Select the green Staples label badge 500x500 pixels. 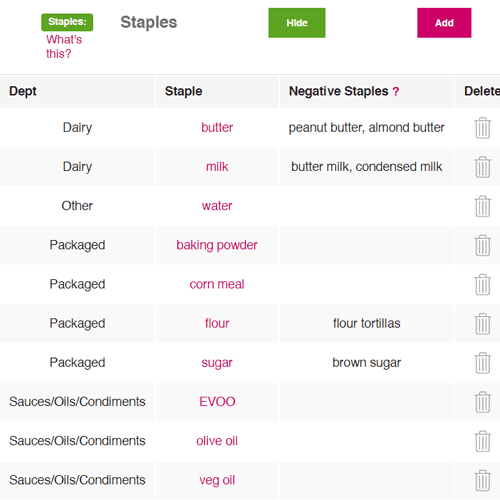coord(67,22)
